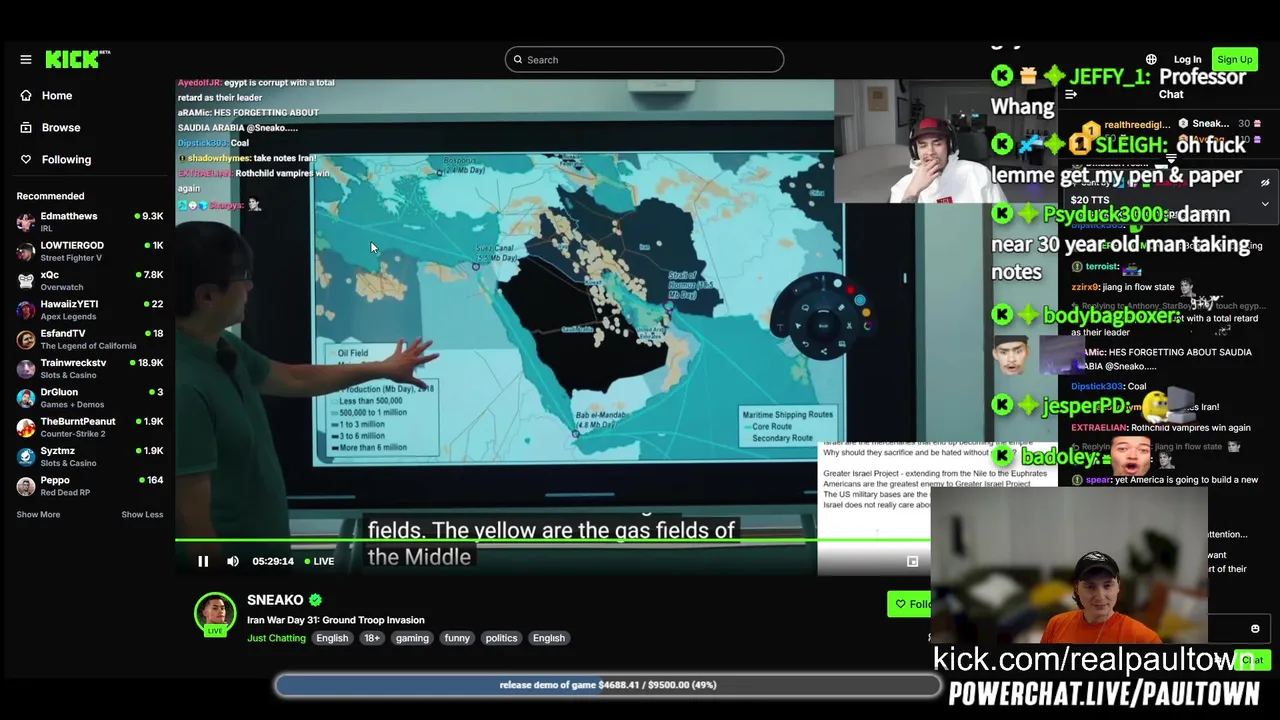Click the Chat panel heading

[x=1171, y=95]
